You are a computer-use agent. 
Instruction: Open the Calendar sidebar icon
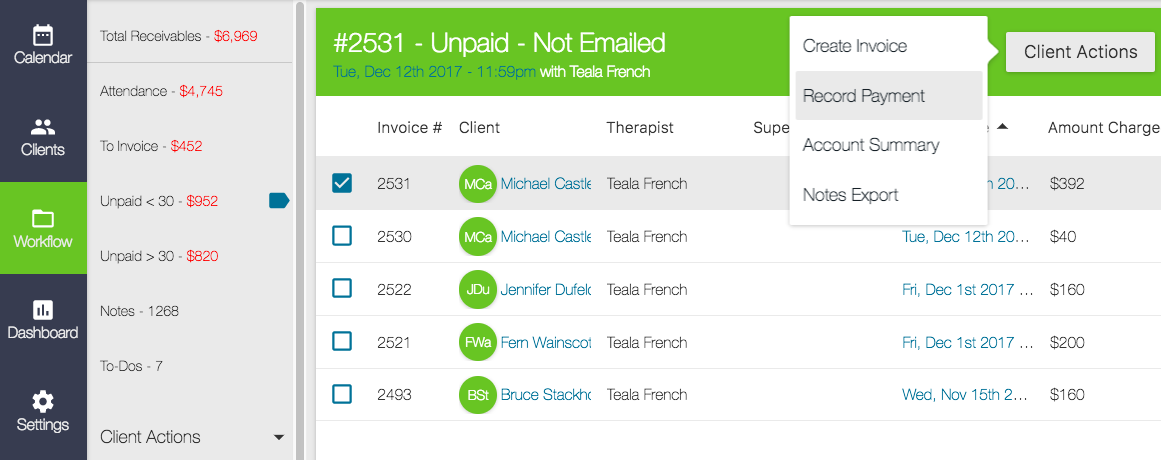(43, 36)
